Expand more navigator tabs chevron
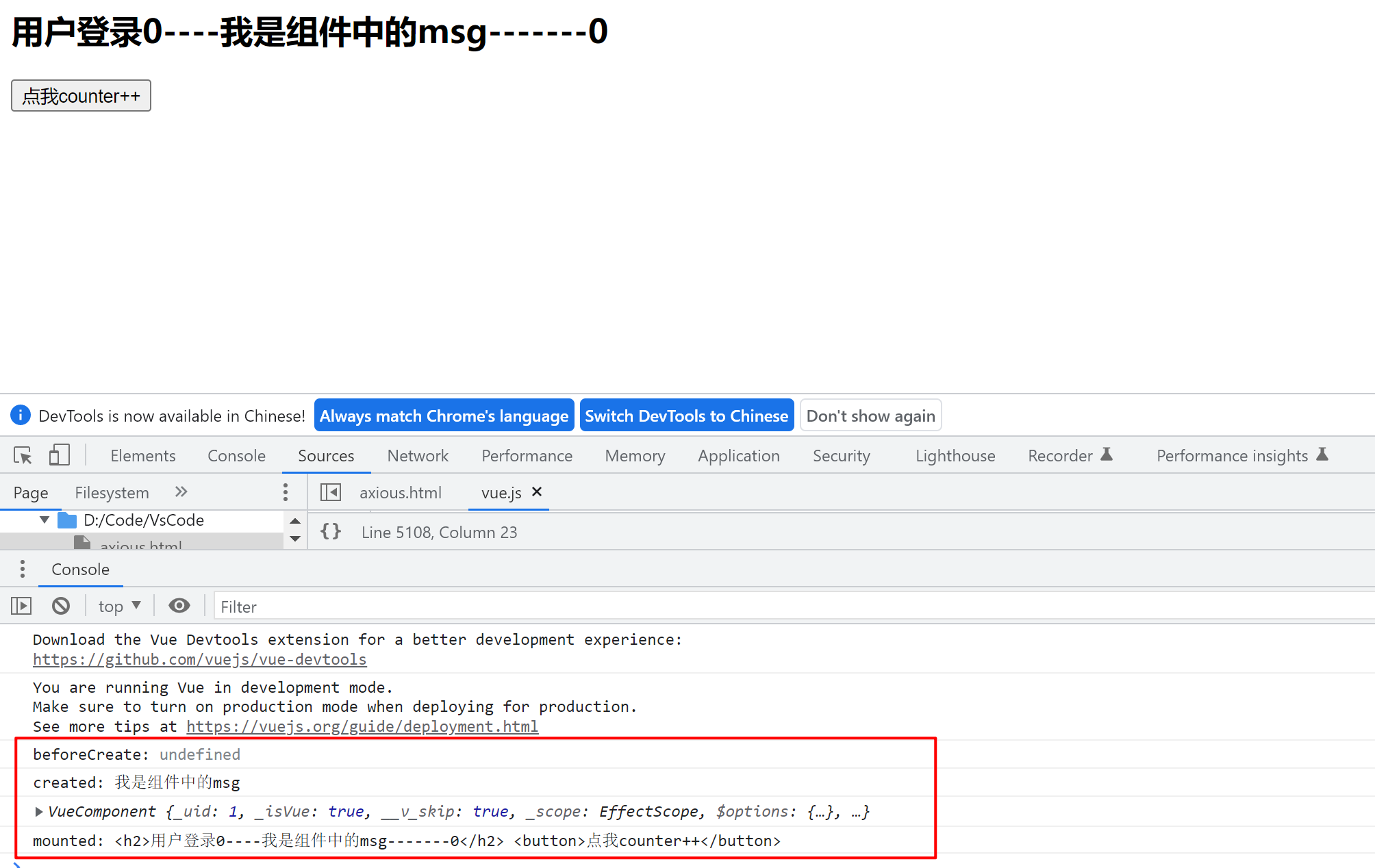 point(181,492)
